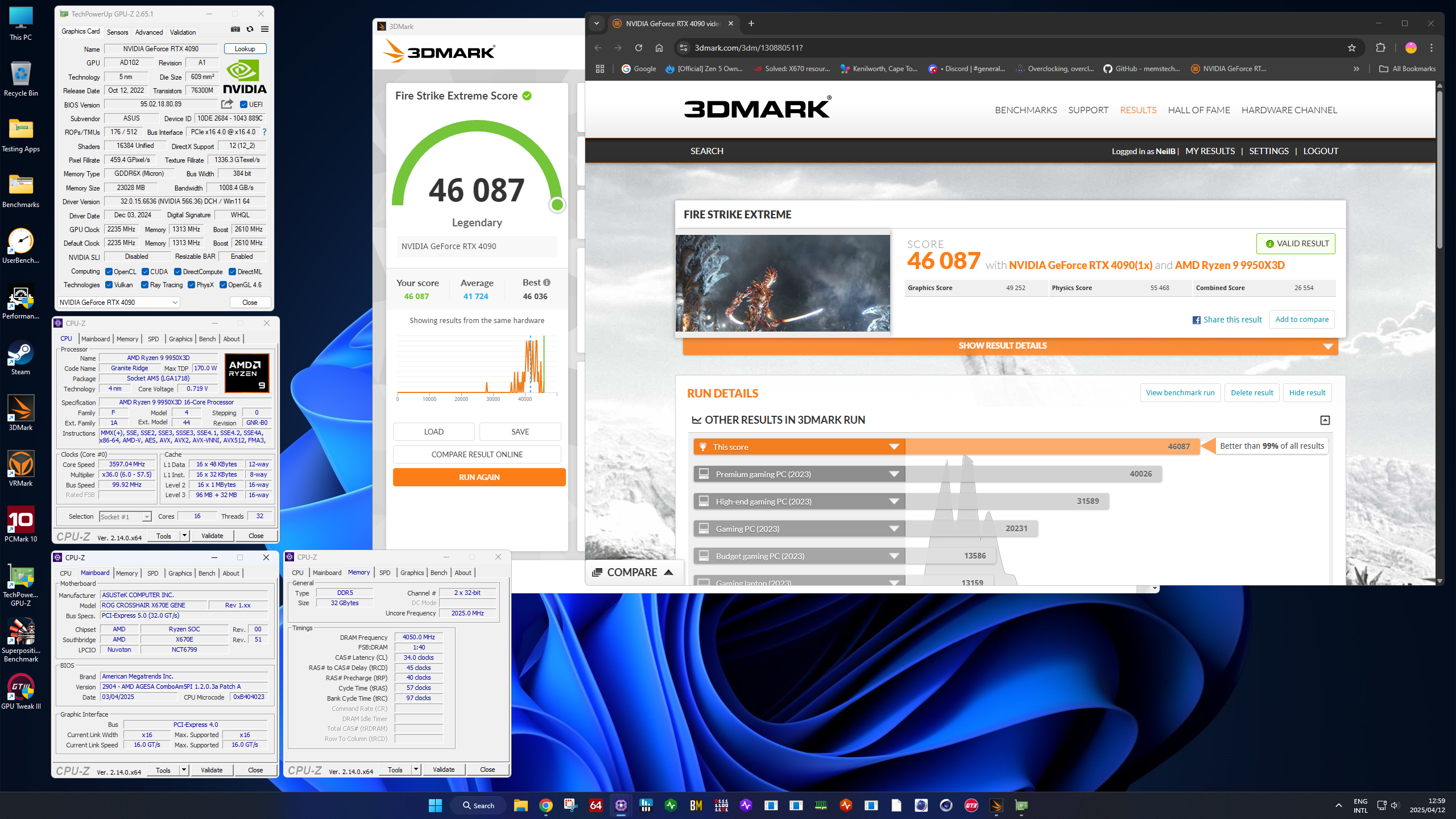This screenshot has width=1456, height=819.
Task: Open the browser extensions puzzle icon
Action: (x=1380, y=48)
